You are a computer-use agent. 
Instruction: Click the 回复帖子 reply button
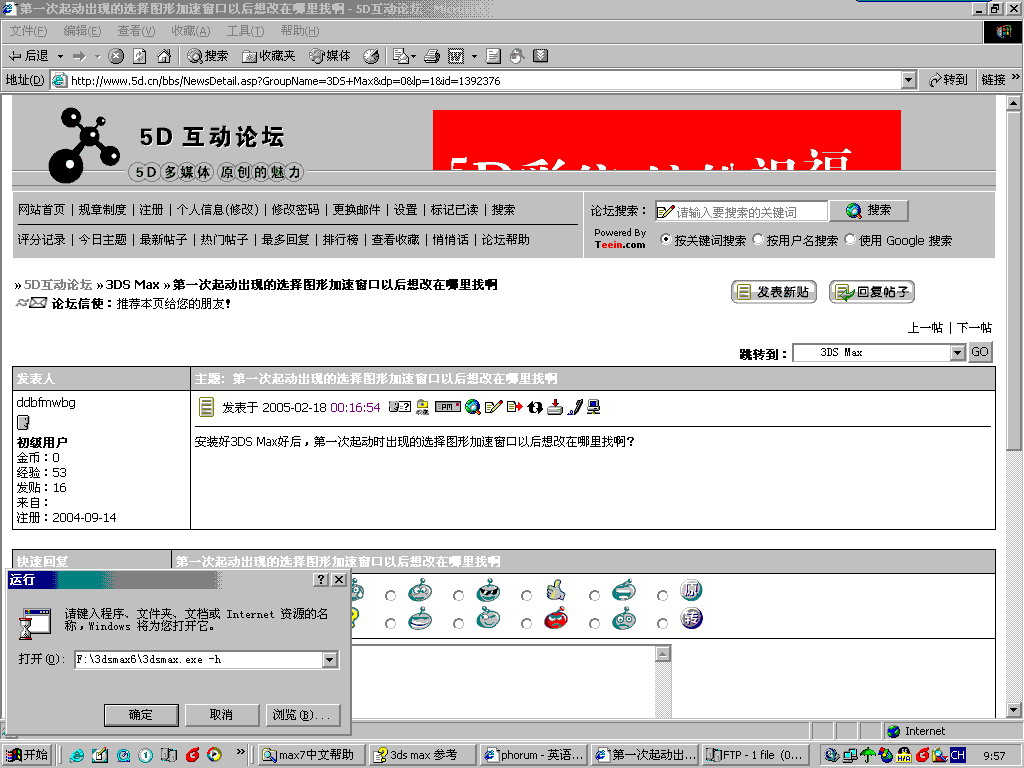[872, 292]
